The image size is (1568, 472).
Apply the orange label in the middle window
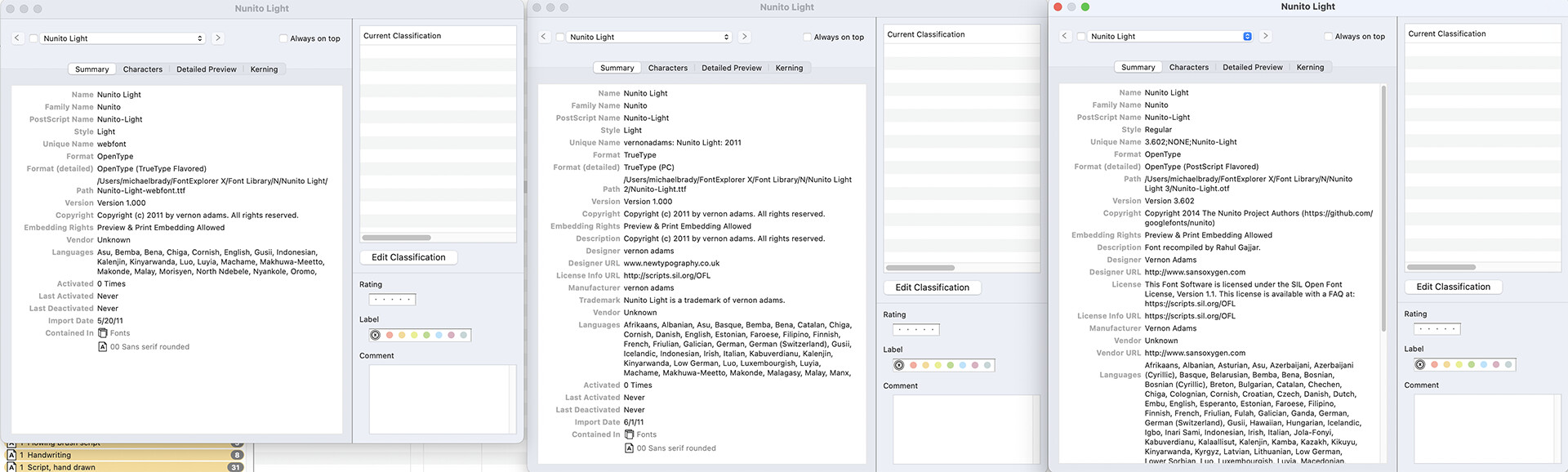(925, 365)
